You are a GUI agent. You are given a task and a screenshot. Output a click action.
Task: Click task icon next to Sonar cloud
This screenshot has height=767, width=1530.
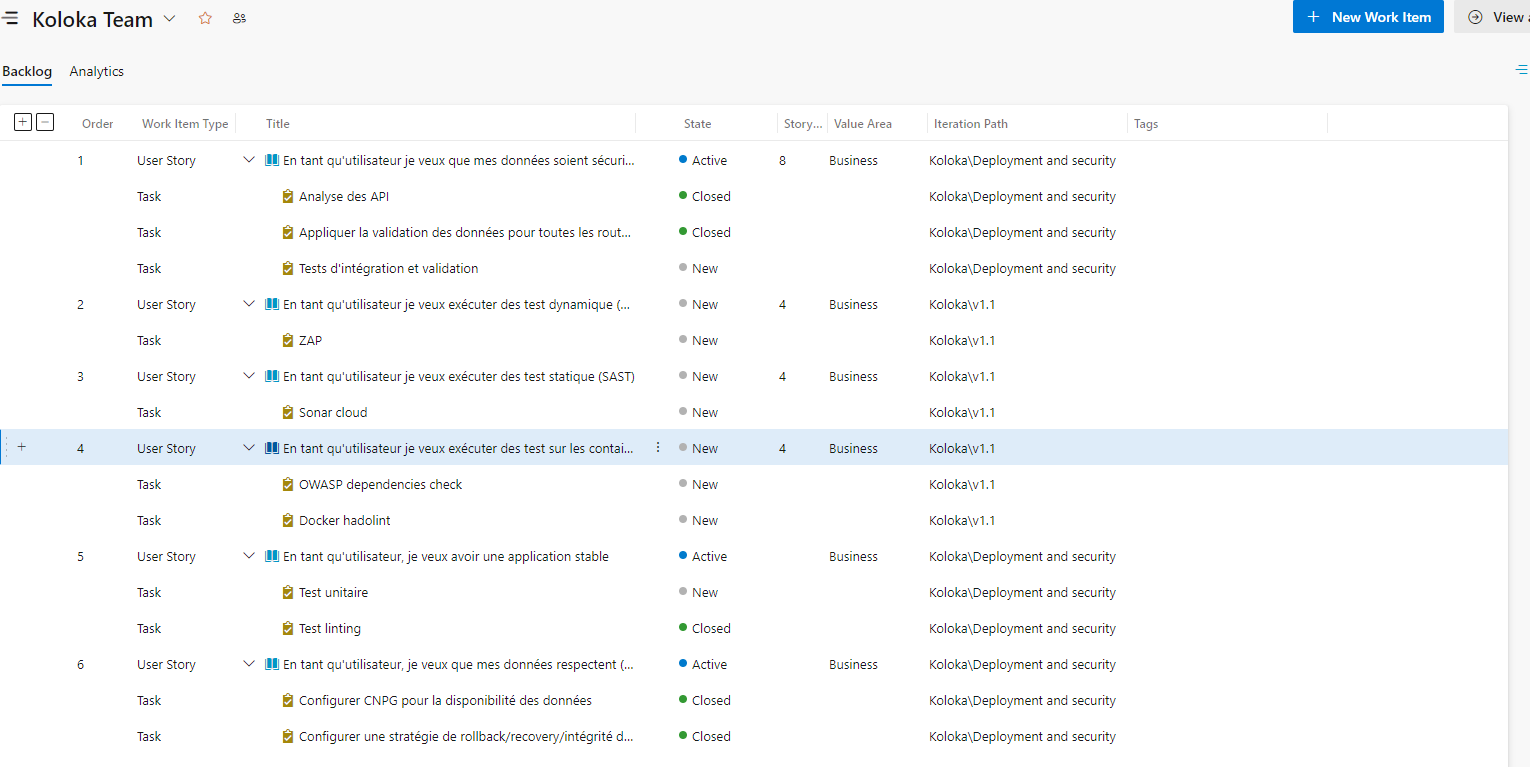[x=288, y=412]
